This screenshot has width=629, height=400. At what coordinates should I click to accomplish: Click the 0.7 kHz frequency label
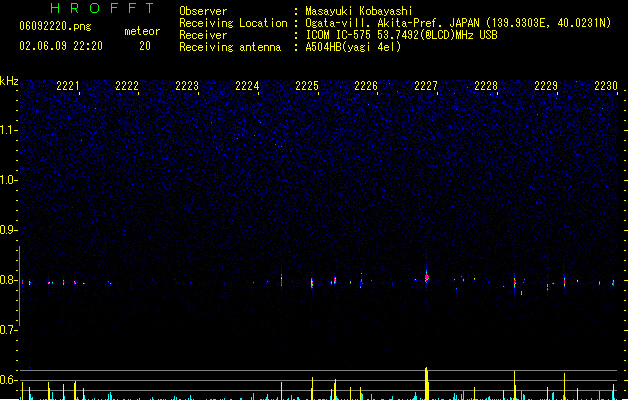[8, 330]
